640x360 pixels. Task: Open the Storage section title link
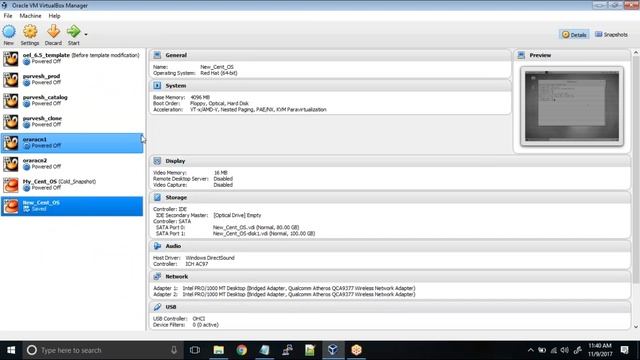coord(176,198)
